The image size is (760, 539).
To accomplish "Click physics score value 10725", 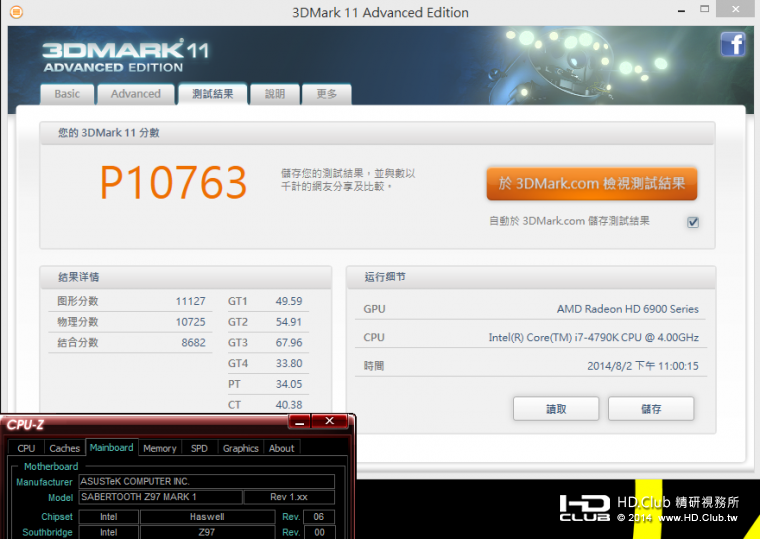I will (x=190, y=322).
